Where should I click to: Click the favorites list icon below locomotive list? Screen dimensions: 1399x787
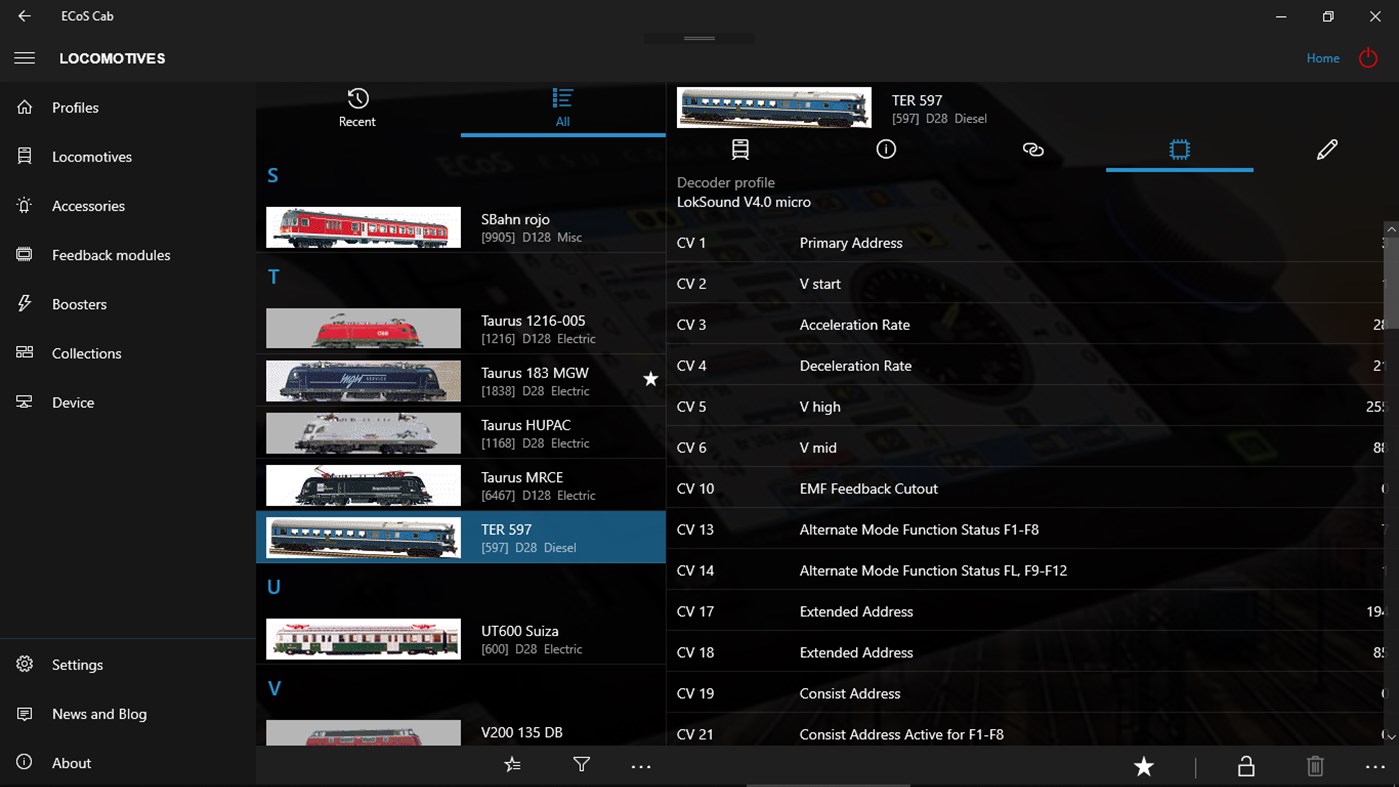coord(512,765)
